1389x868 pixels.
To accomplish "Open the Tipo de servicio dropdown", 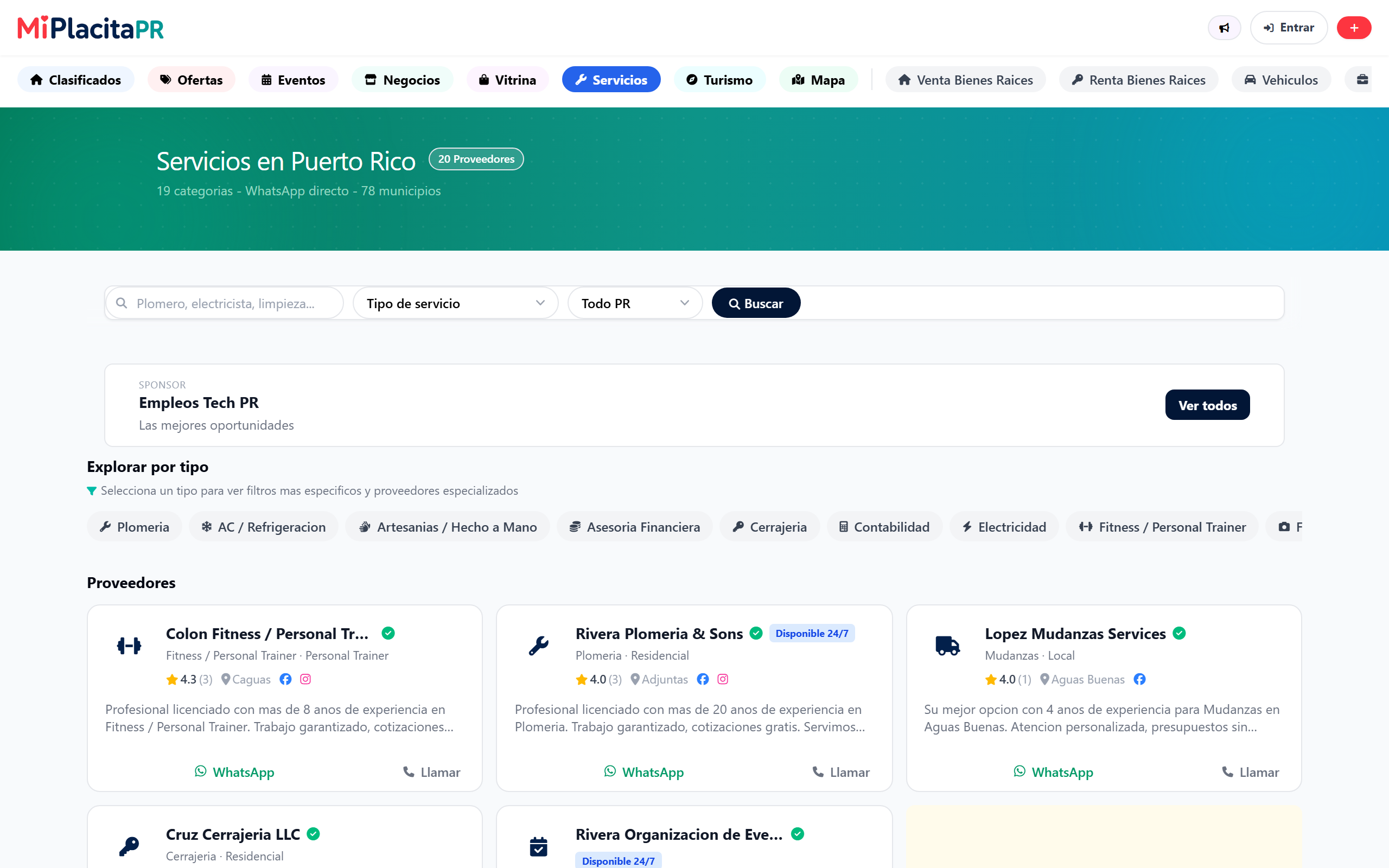I will coord(455,303).
